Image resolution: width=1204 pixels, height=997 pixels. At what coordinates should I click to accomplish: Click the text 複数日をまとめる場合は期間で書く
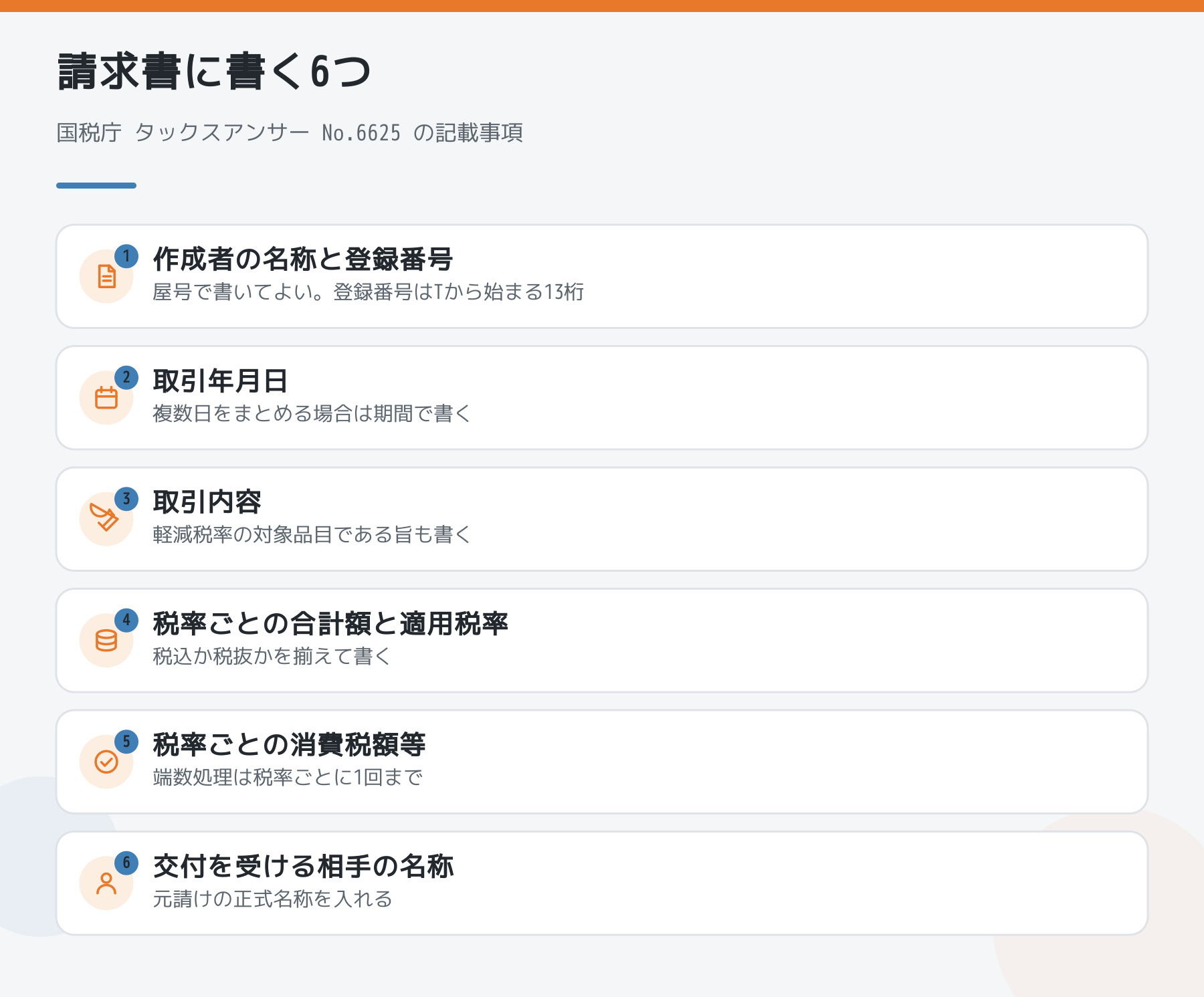[x=312, y=414]
